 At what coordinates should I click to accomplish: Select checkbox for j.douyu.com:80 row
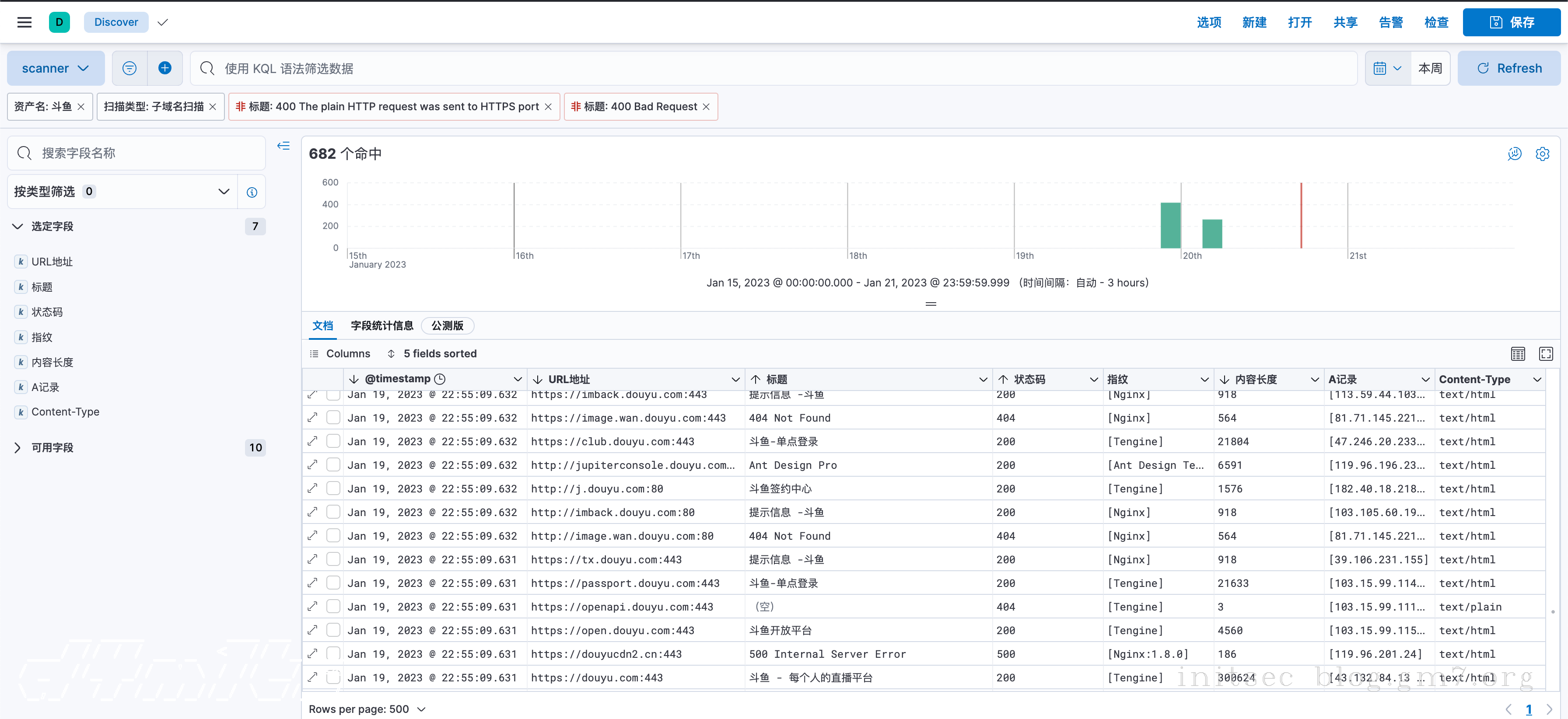333,488
